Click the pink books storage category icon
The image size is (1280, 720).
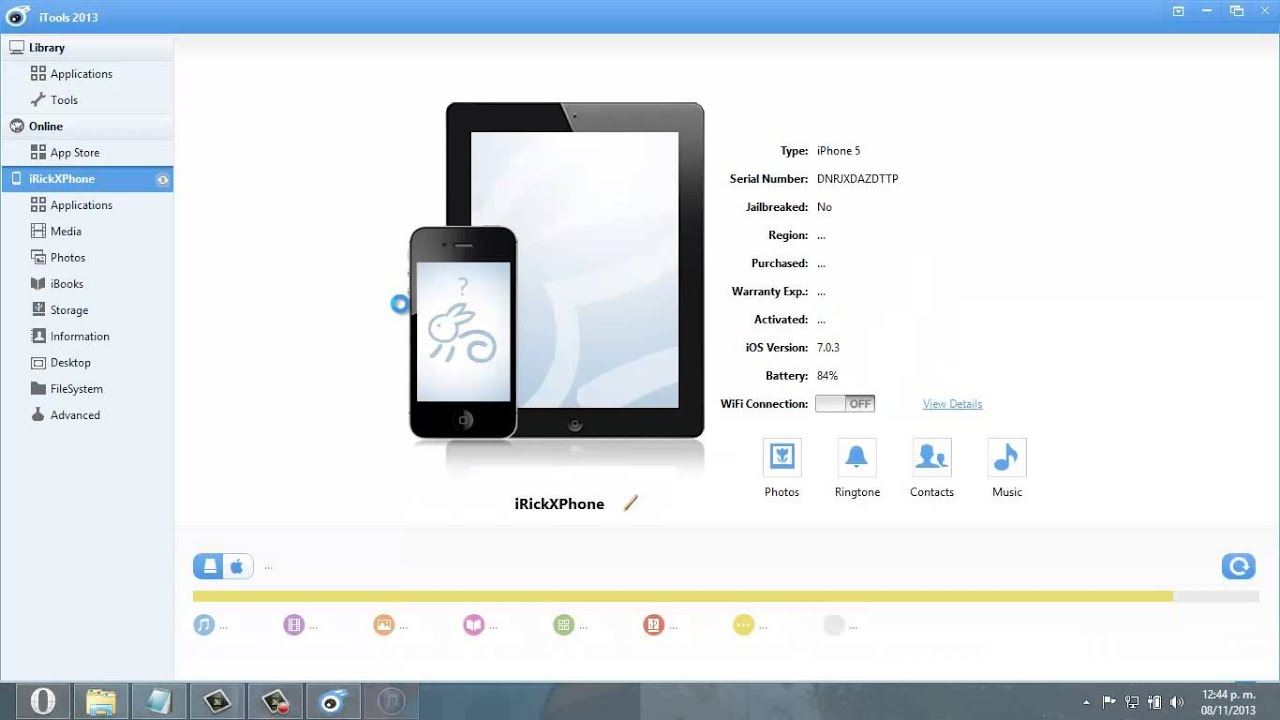click(x=473, y=625)
